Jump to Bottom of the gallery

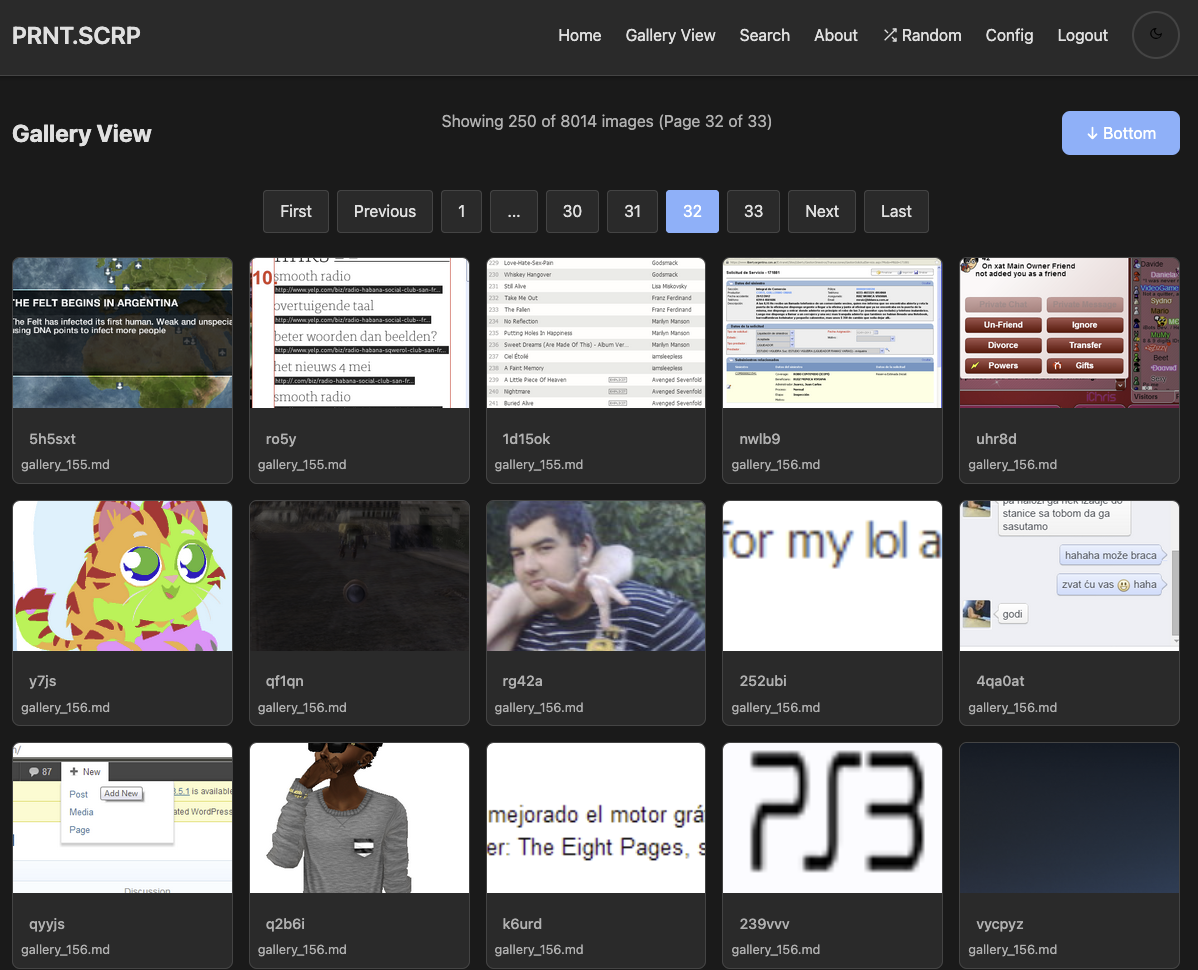click(x=1120, y=133)
